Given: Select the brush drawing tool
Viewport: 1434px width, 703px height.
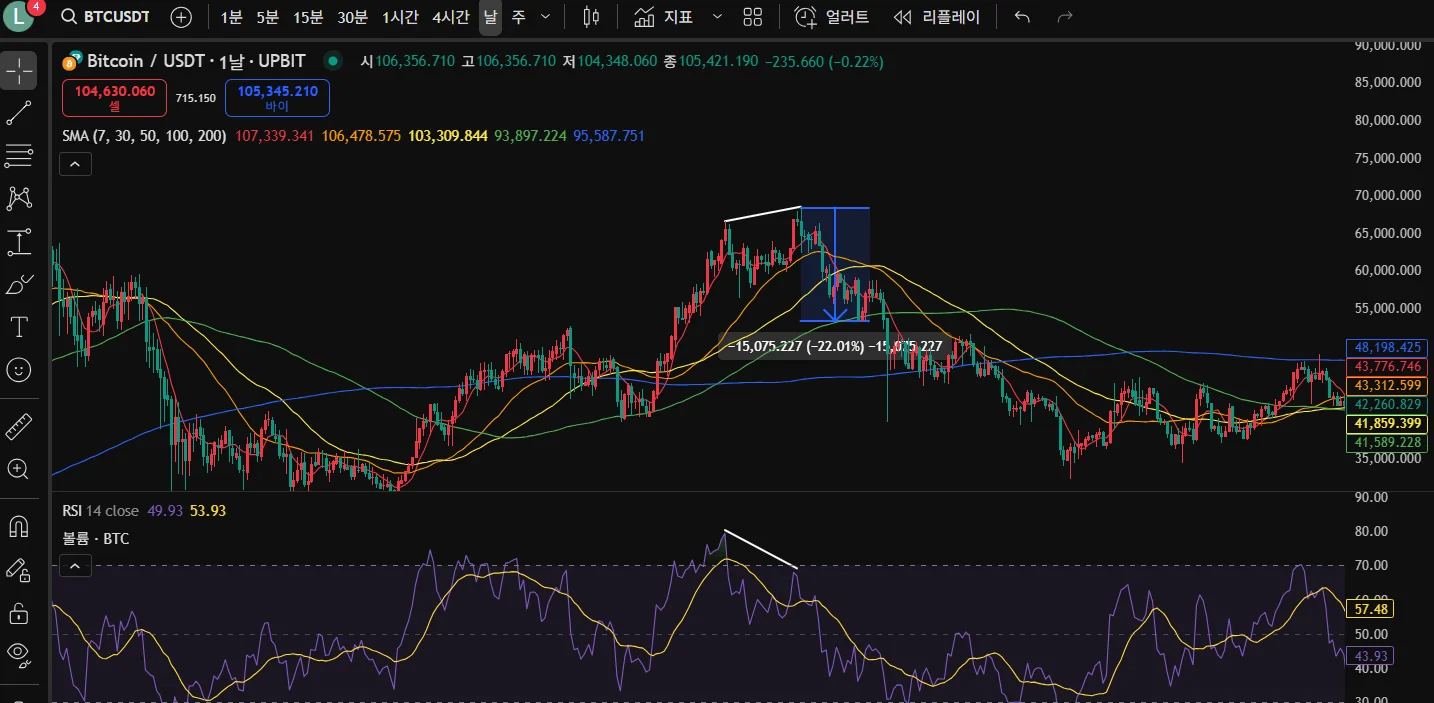Looking at the screenshot, I should coord(19,285).
